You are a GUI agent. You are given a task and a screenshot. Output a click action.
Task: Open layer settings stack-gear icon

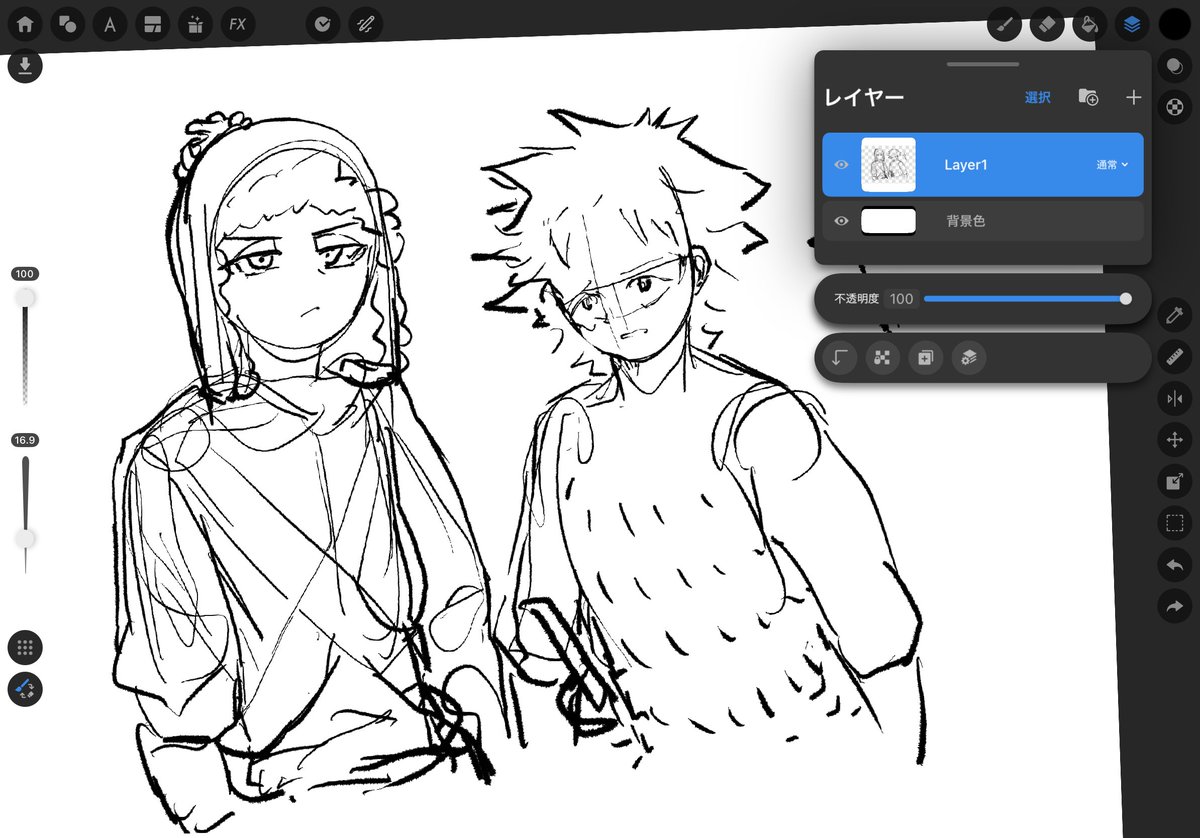(968, 358)
